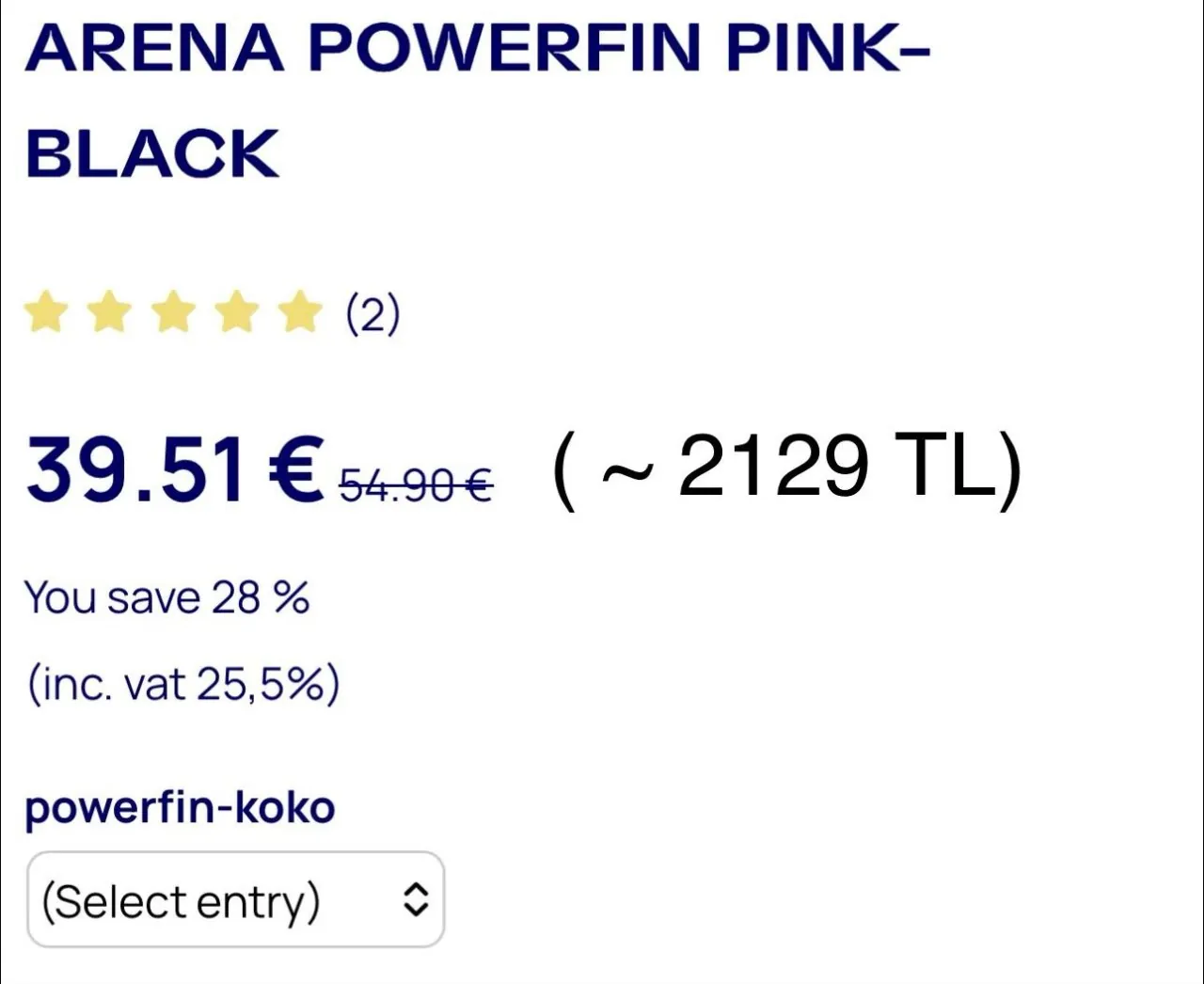Click the fourth yellow rating star
This screenshot has height=984, width=1204.
237,312
